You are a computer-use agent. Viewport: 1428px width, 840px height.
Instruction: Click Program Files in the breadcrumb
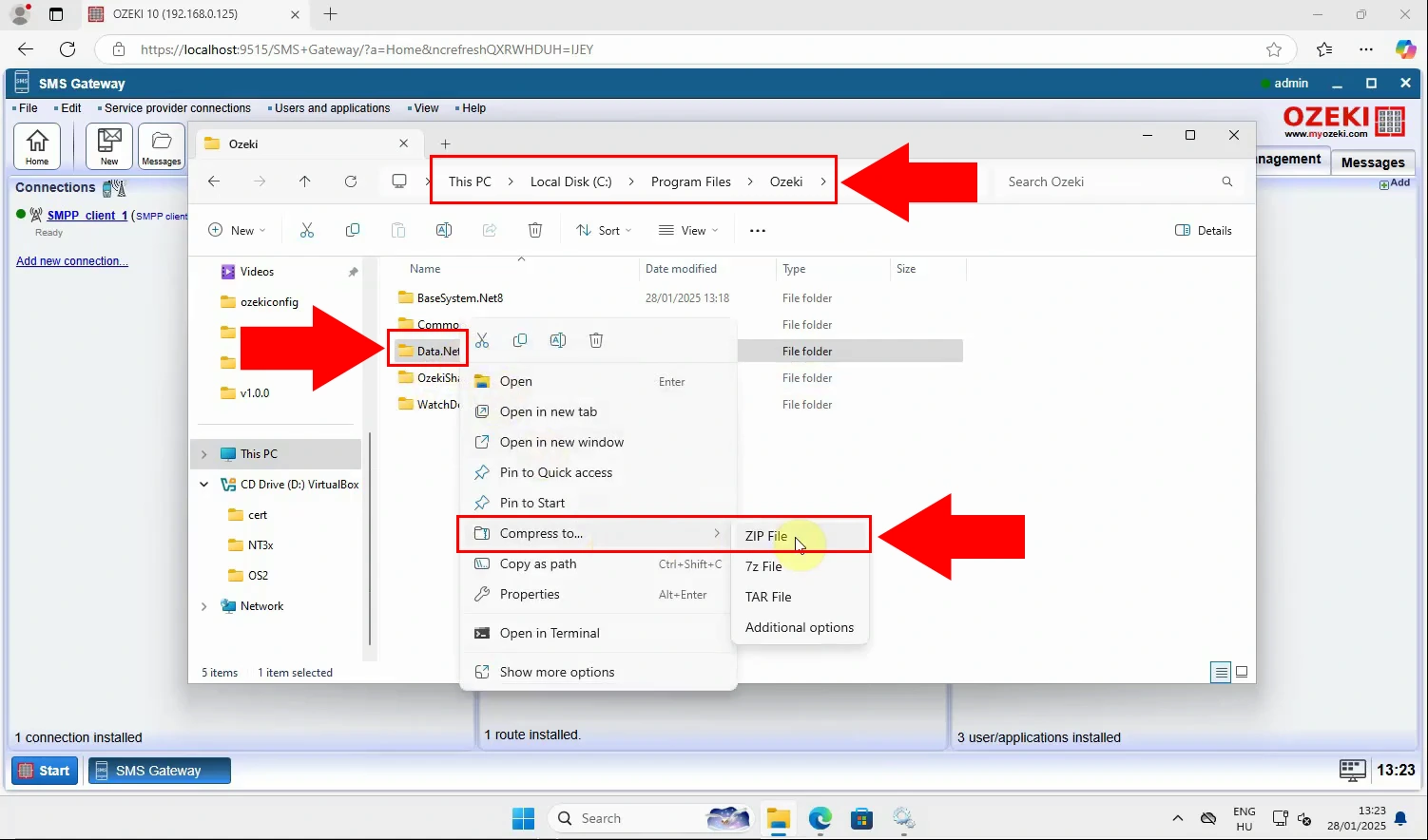tap(691, 181)
